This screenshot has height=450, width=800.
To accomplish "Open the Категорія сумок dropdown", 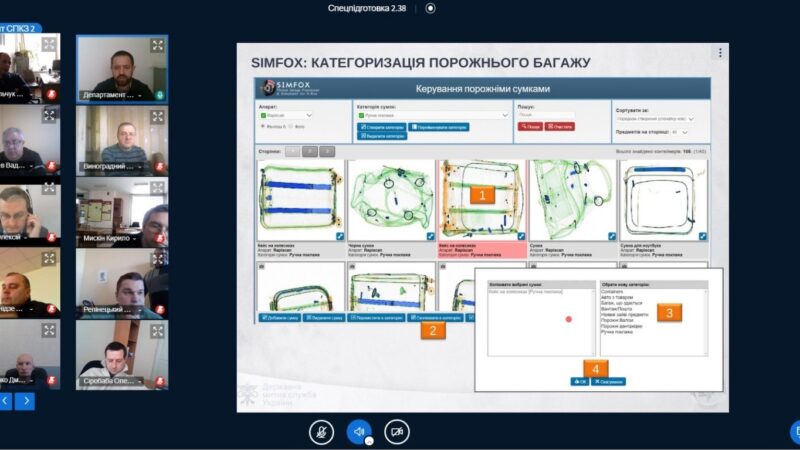I will [433, 115].
